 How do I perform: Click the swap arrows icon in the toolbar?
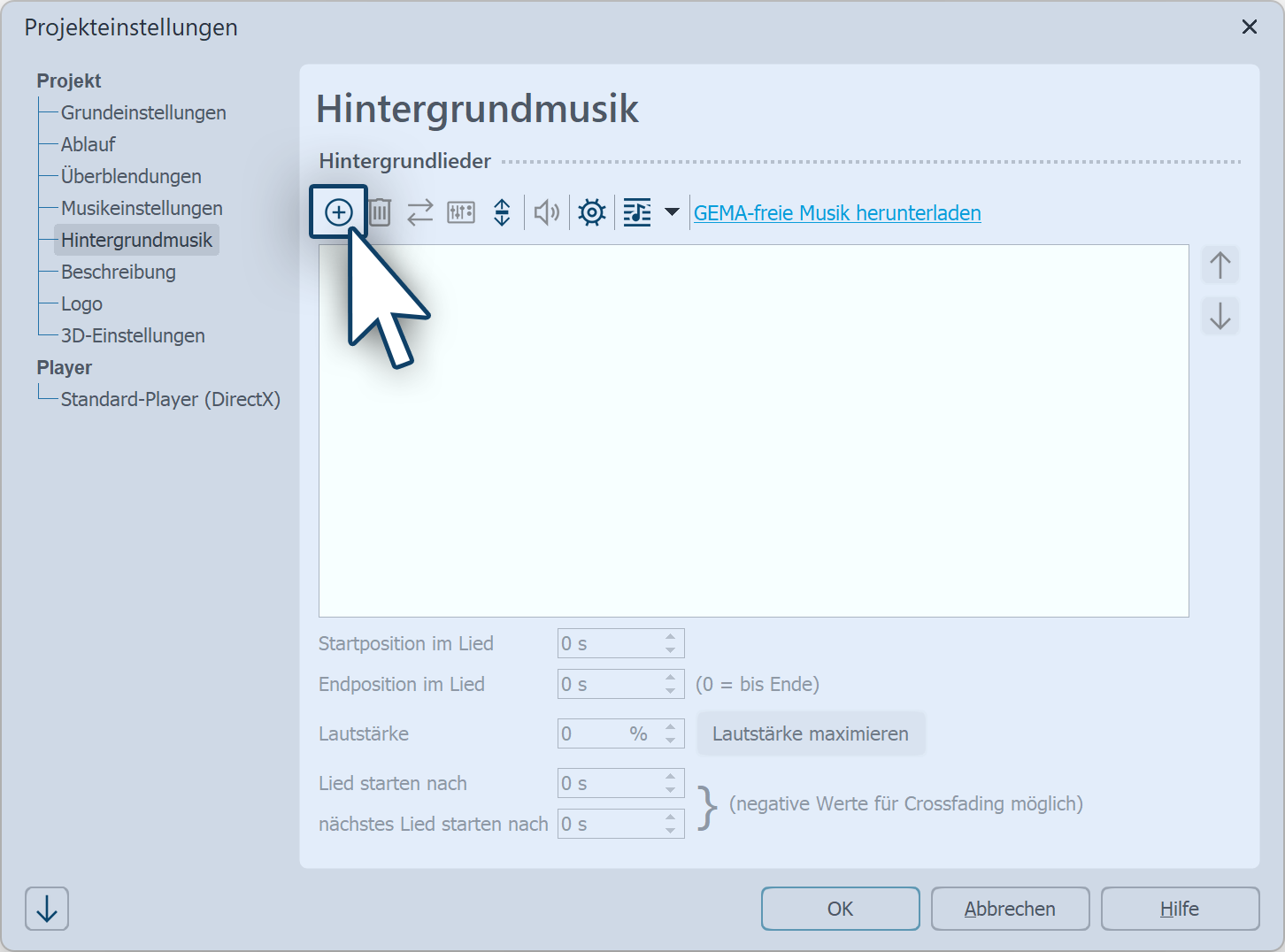click(x=419, y=211)
